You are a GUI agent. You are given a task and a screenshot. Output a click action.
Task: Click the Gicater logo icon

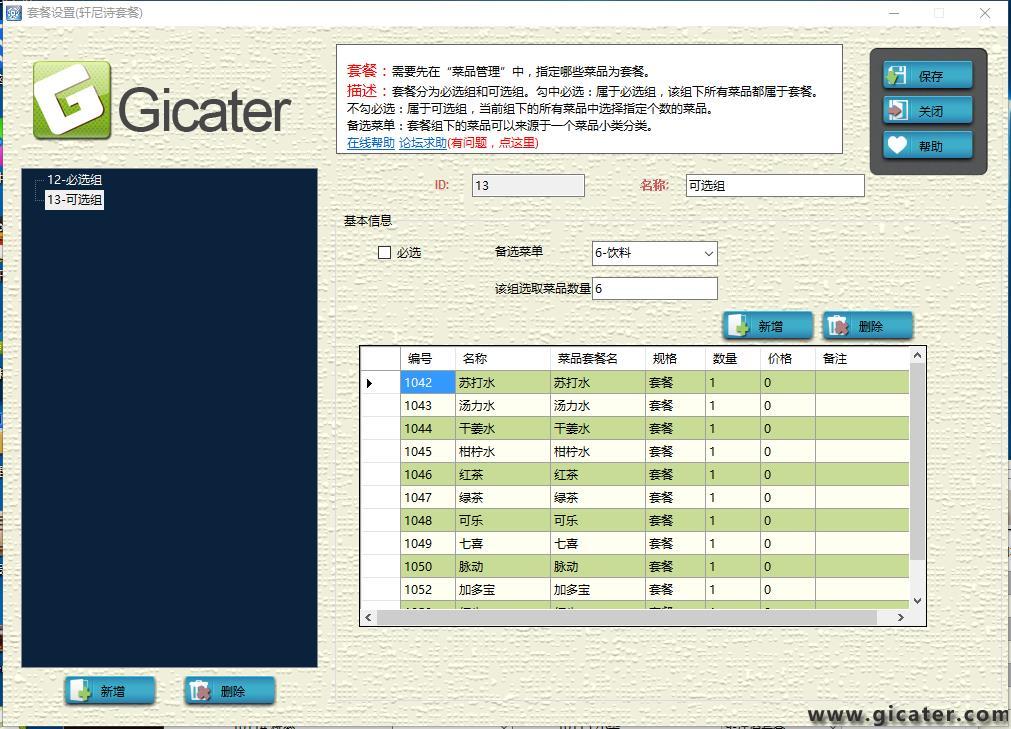point(72,101)
